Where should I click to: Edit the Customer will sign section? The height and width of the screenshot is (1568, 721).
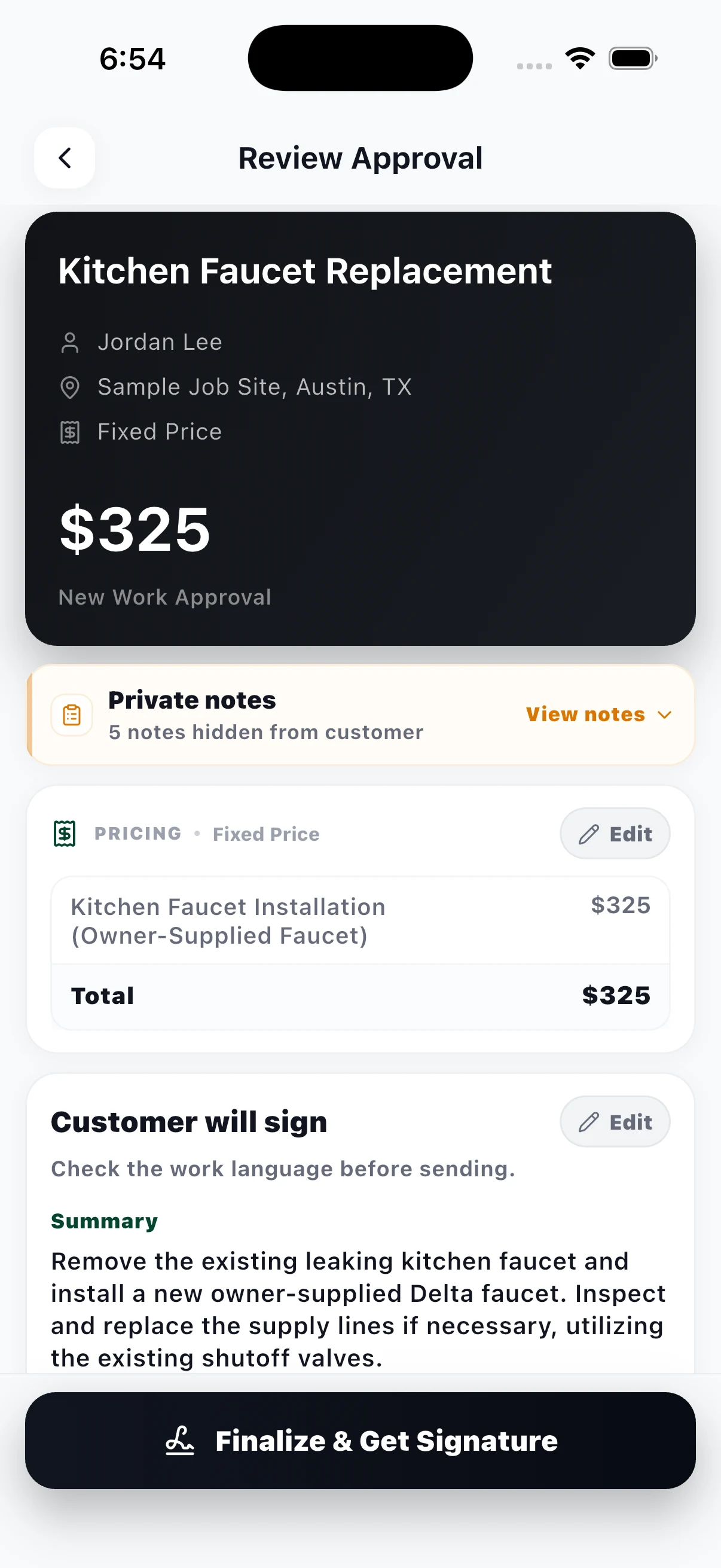point(615,1122)
